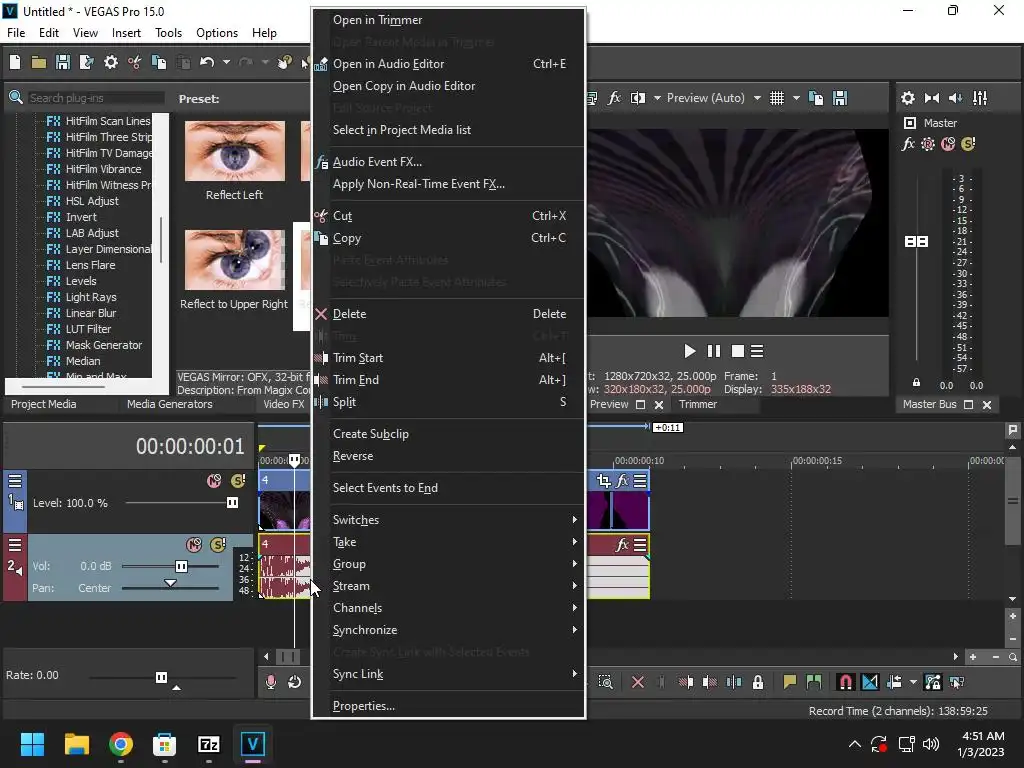This screenshot has height=768, width=1024.
Task: Click the yellow Insert Marker icon
Action: coord(790,682)
